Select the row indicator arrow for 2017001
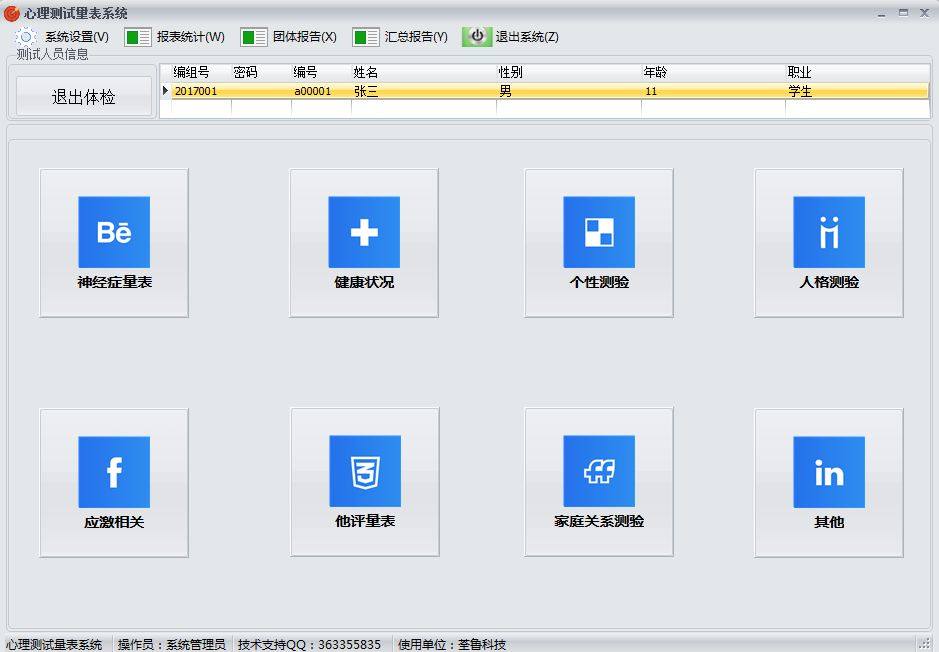The image size is (939, 652). tap(166, 91)
